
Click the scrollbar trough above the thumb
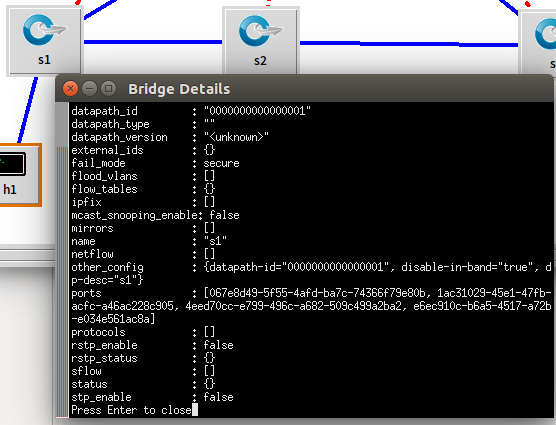tap(62, 125)
